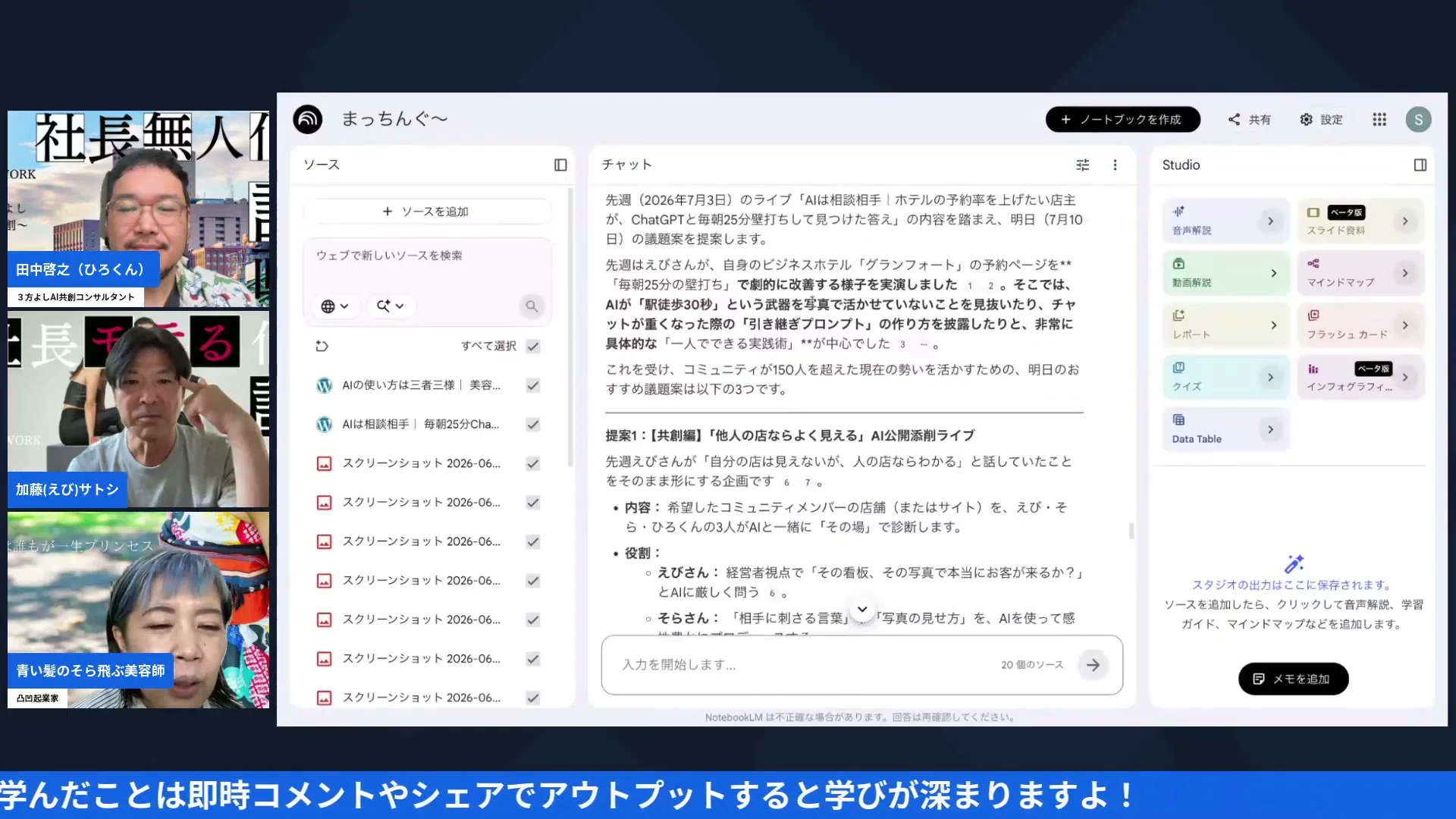
Task: Click the スライド資料 slide icon
Action: 1313,212
